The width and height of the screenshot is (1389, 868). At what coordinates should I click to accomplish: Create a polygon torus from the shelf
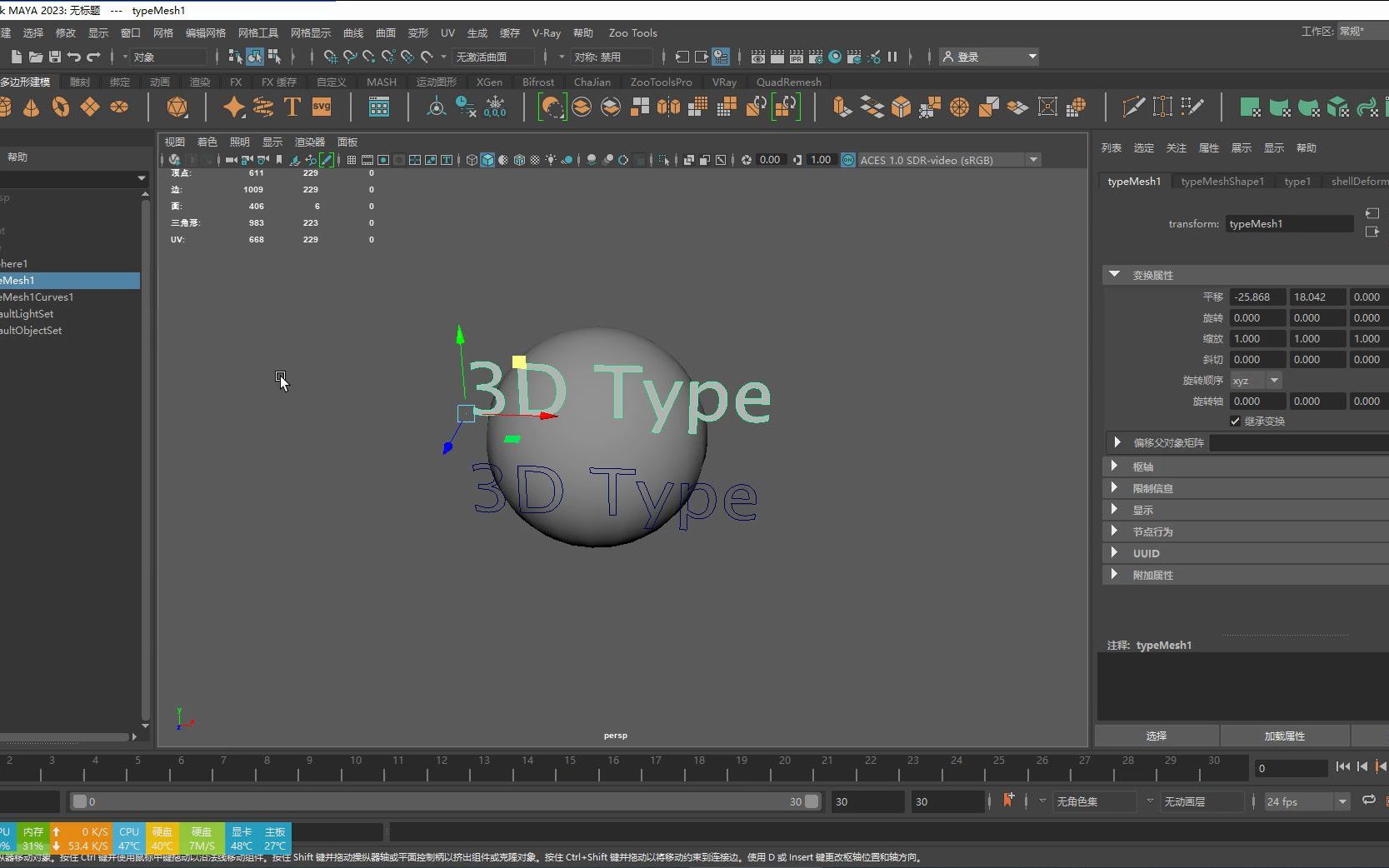coord(61,107)
